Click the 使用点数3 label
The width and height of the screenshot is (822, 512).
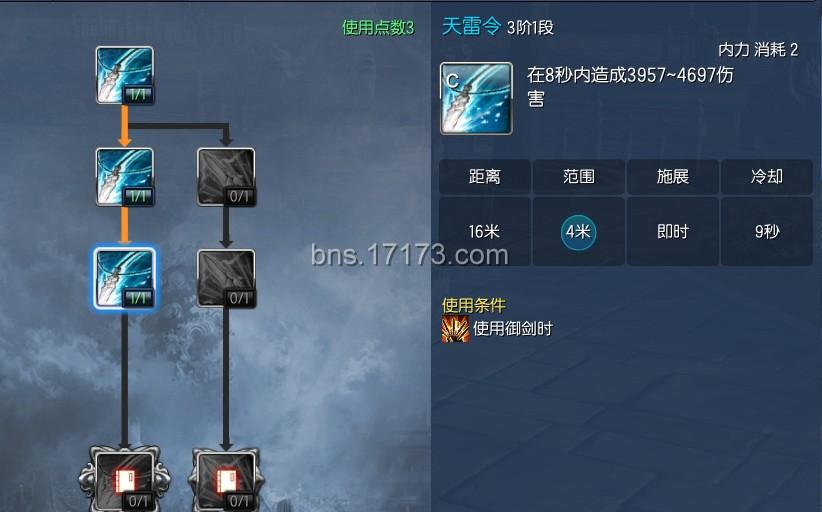pos(378,27)
